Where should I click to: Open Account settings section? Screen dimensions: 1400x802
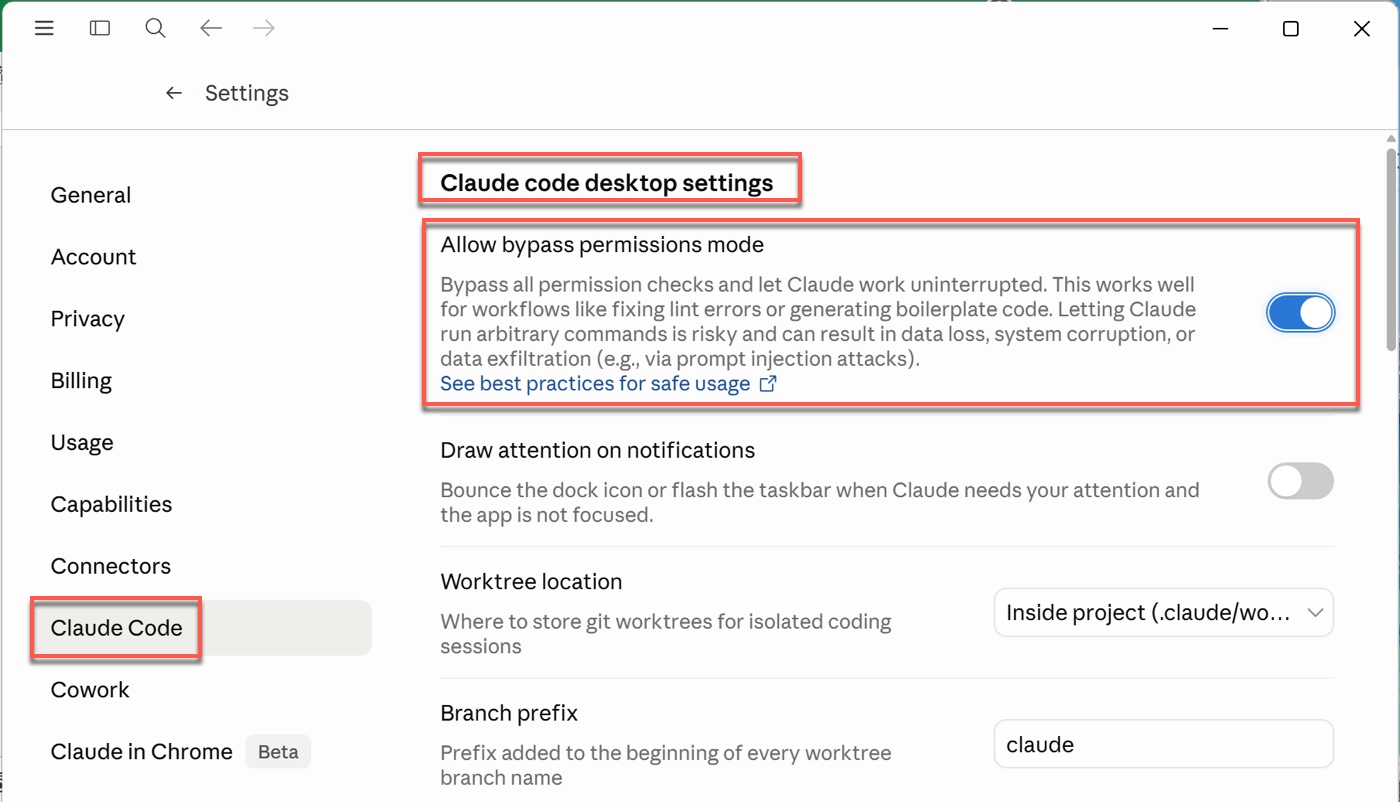[x=93, y=257]
